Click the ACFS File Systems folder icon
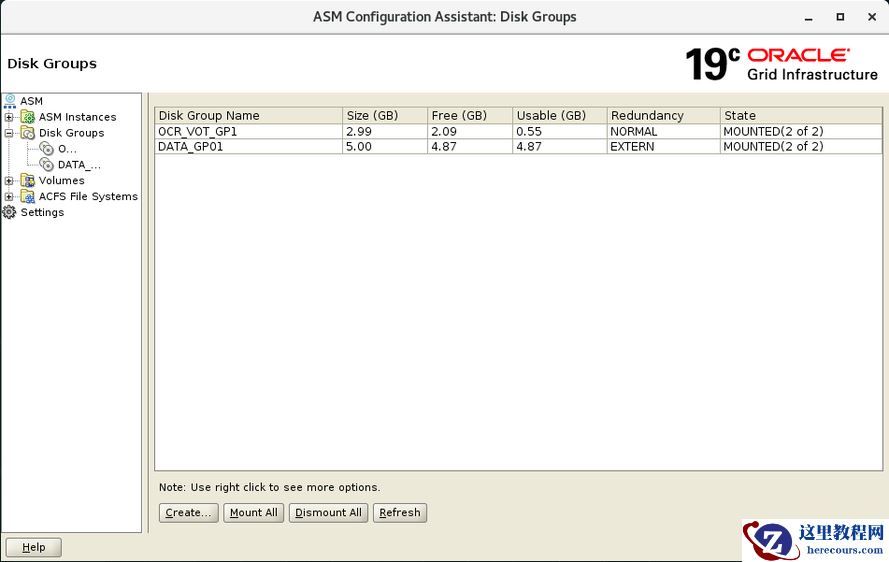Screen dimensions: 889x562 click(28, 197)
